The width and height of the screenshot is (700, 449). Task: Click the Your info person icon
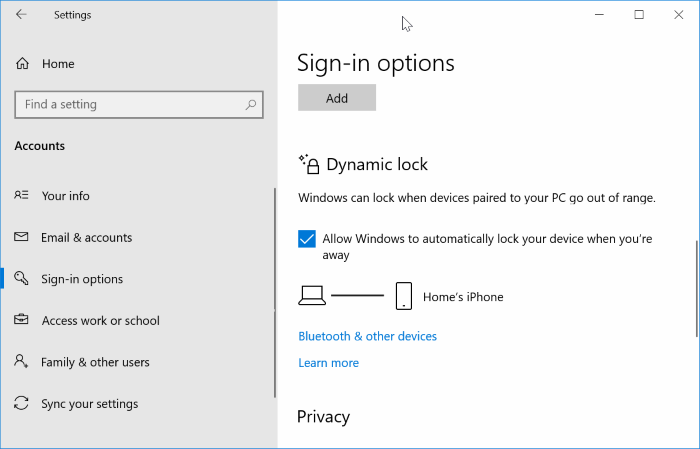(x=21, y=196)
